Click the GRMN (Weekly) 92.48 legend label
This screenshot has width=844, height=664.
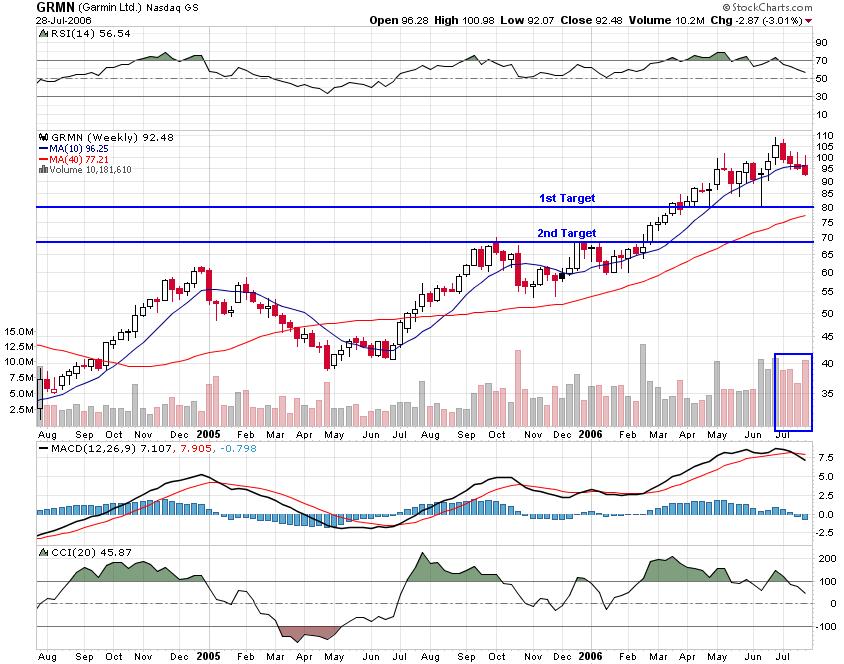point(112,138)
